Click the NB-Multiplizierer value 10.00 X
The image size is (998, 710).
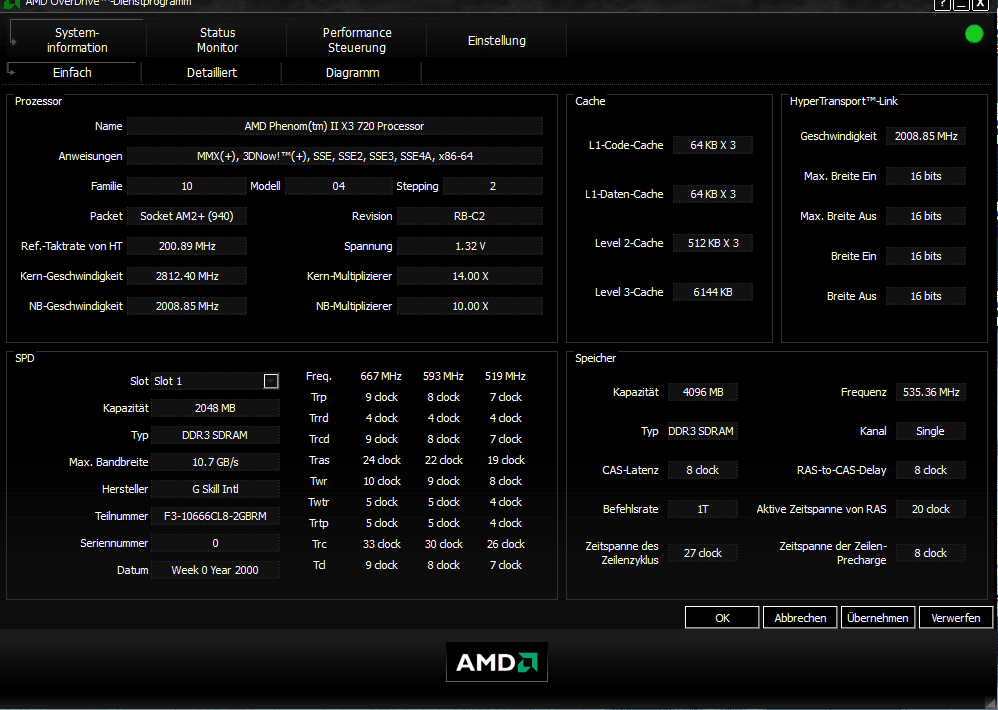tap(470, 306)
